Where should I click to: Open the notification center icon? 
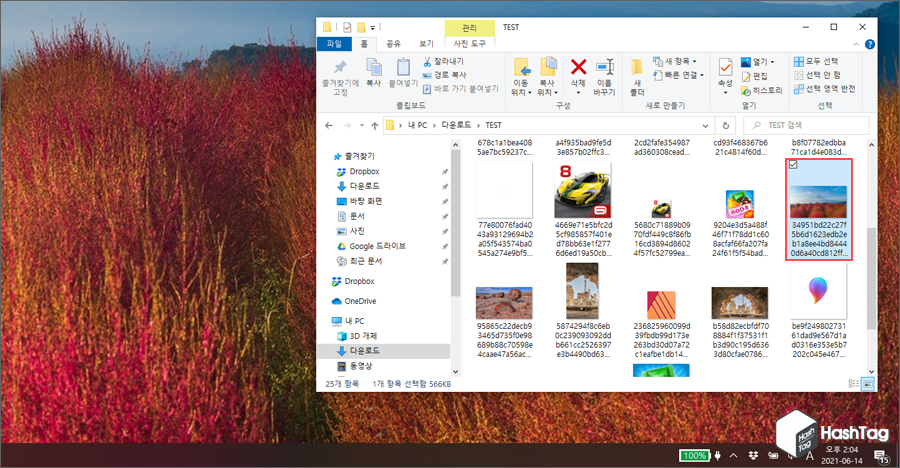coord(882,457)
